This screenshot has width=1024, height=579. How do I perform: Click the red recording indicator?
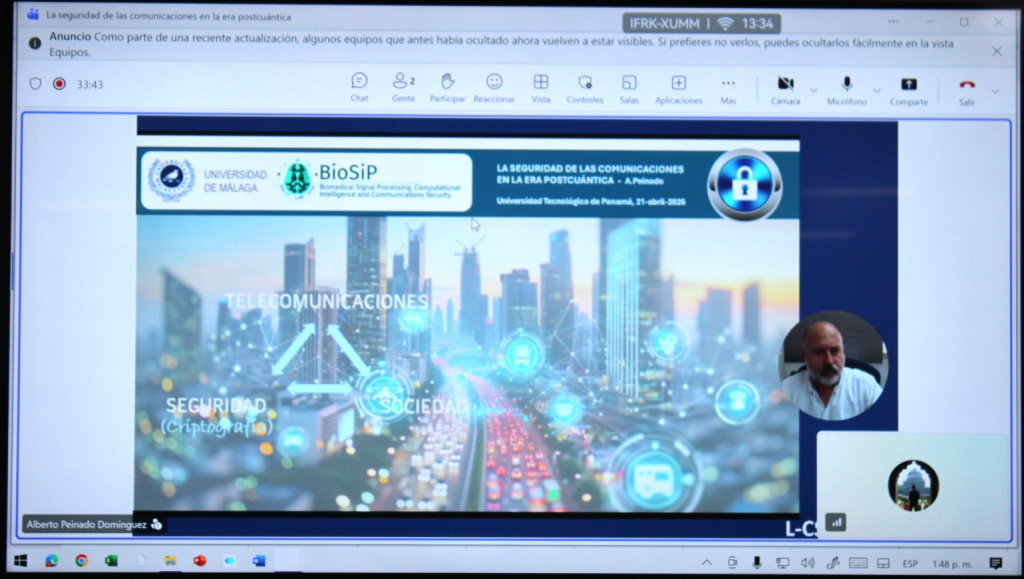click(59, 84)
